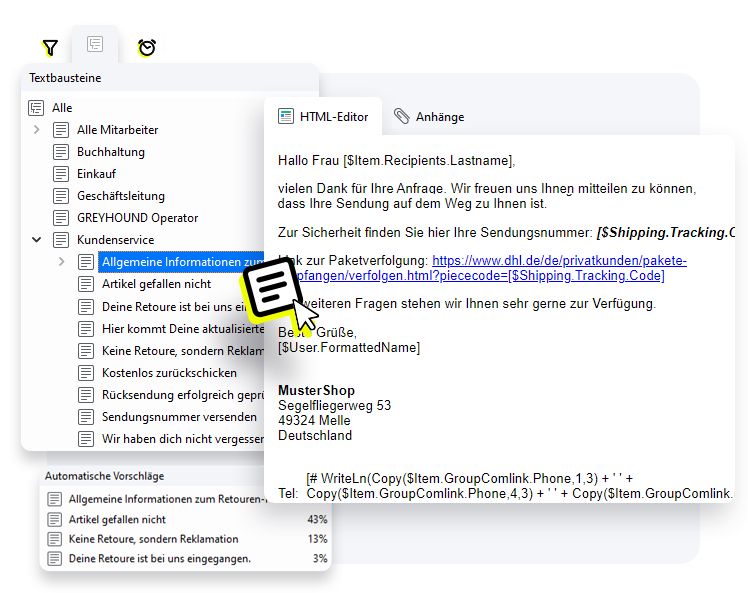The height and width of the screenshot is (593, 748).
Task: Click the icon next to Alle
Action: pos(36,108)
